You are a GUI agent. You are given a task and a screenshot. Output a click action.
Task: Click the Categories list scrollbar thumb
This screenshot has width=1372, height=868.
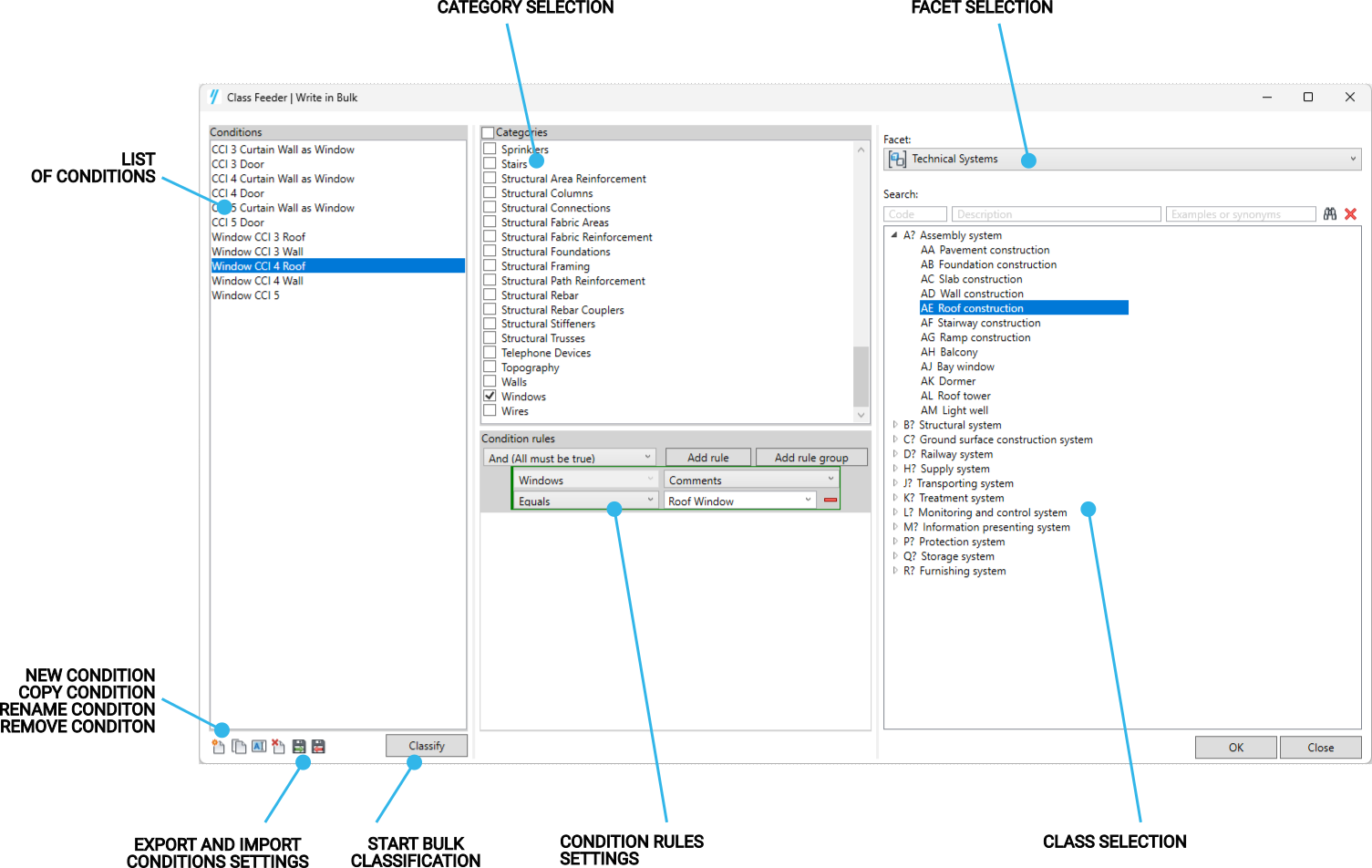[x=861, y=376]
